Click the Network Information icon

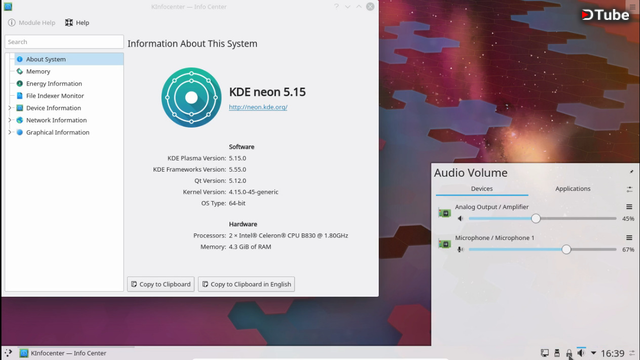[x=20, y=120]
